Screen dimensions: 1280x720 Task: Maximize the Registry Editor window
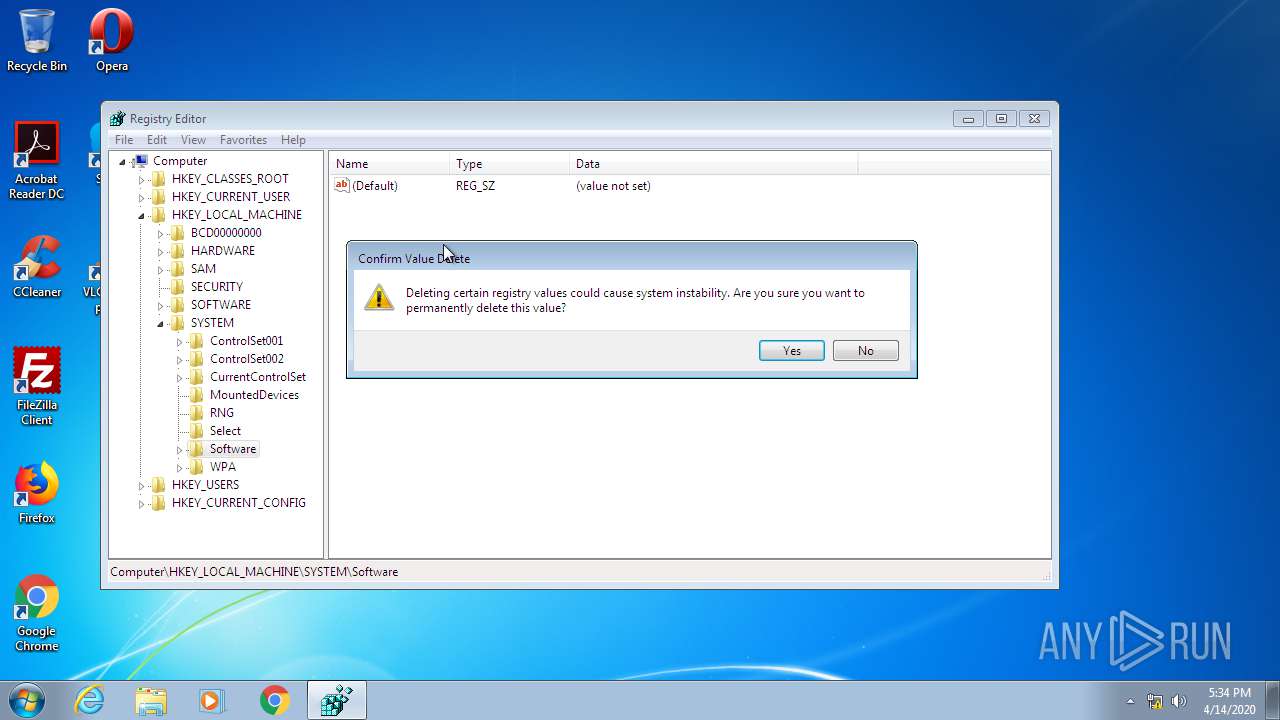click(1001, 118)
